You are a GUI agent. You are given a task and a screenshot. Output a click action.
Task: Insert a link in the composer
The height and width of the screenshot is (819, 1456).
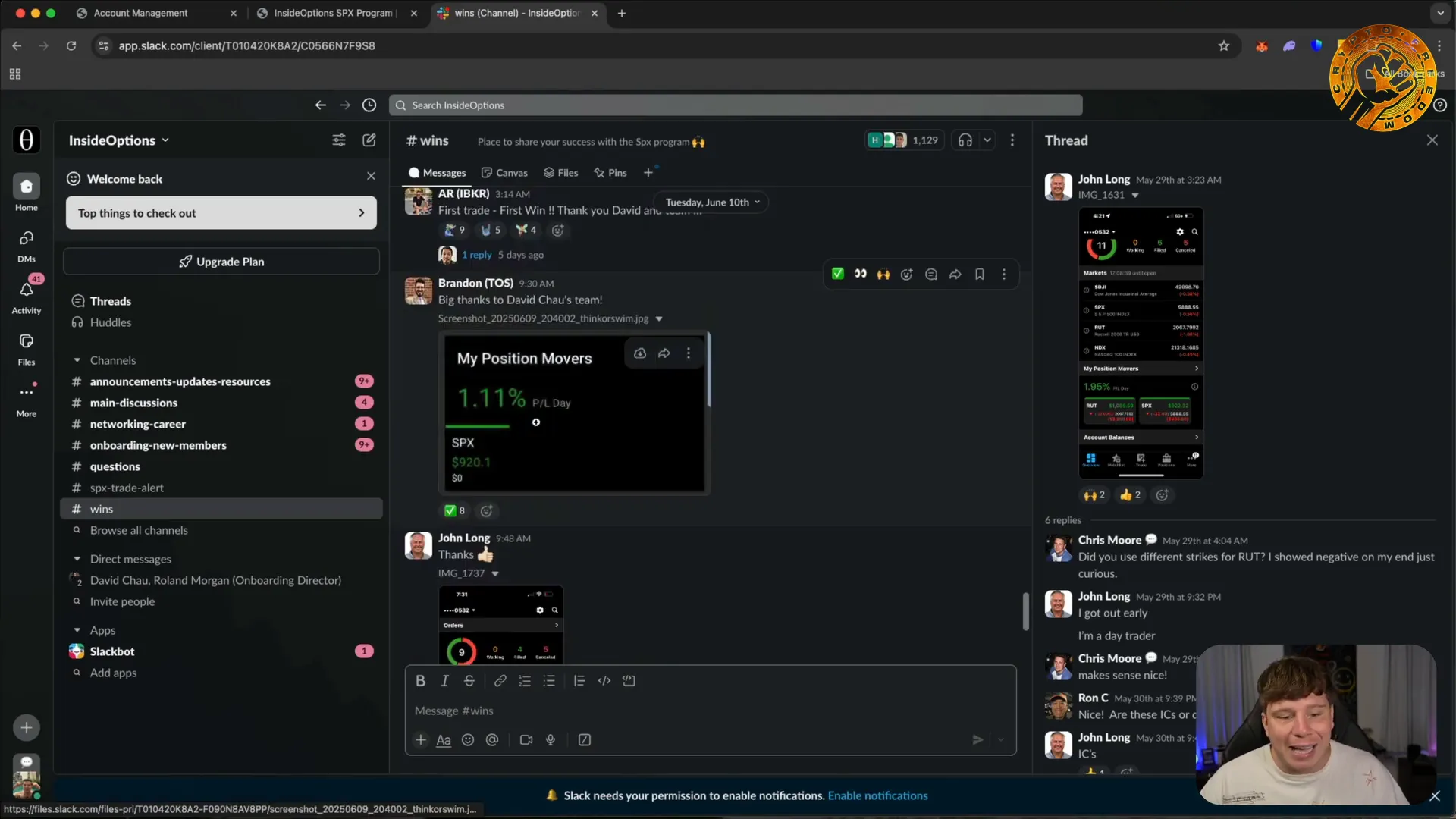point(500,681)
